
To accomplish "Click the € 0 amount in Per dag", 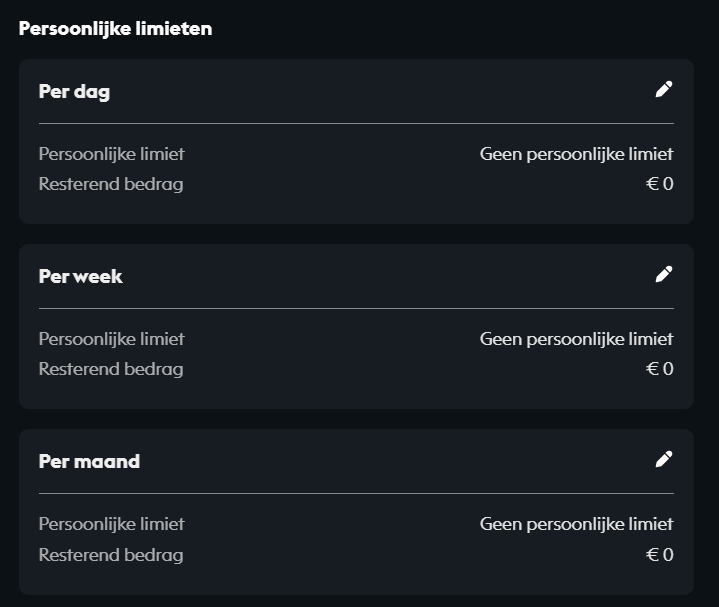I will pos(660,184).
